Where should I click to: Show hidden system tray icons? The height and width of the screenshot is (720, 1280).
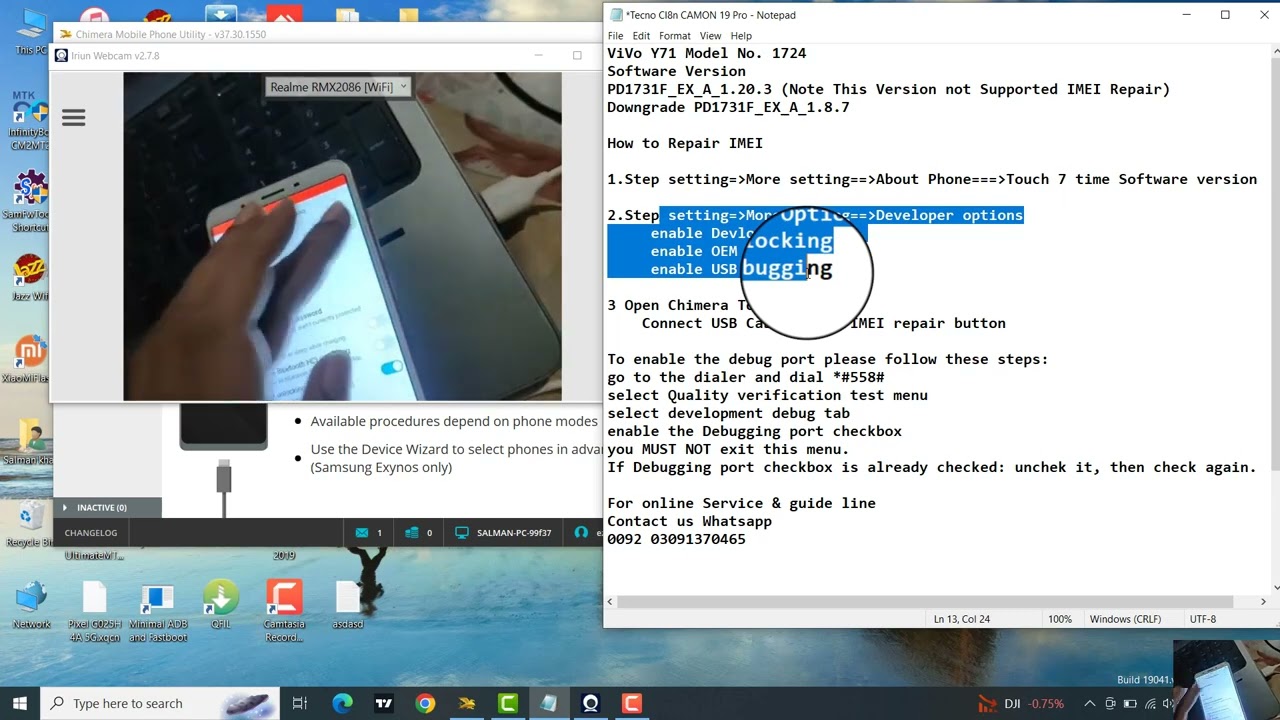(1090, 703)
